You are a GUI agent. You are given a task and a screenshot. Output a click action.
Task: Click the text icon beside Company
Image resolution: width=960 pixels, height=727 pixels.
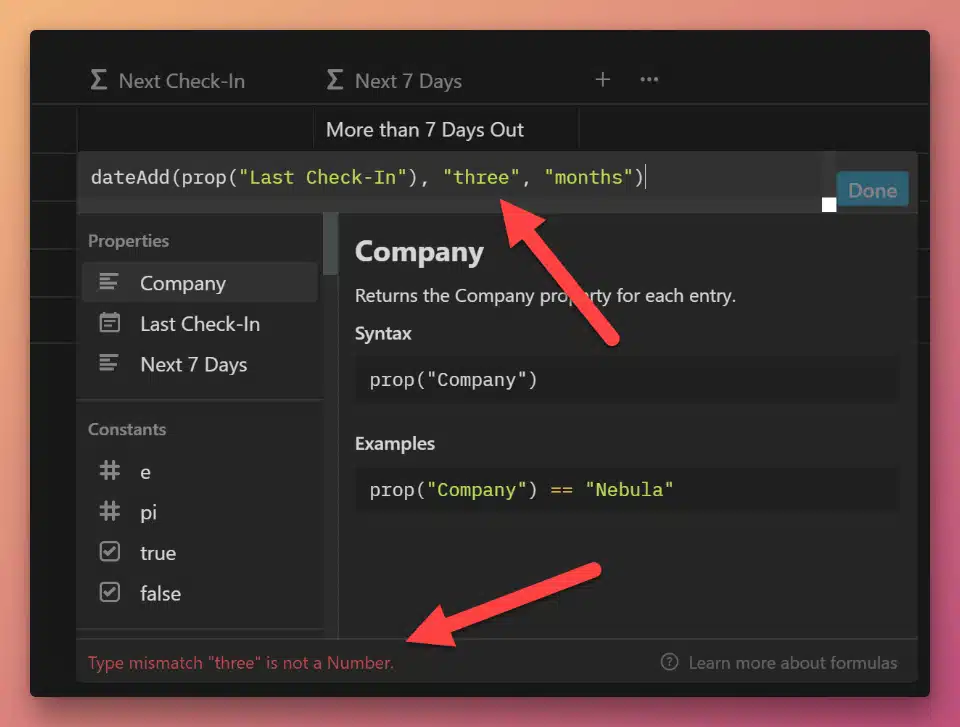tap(109, 282)
